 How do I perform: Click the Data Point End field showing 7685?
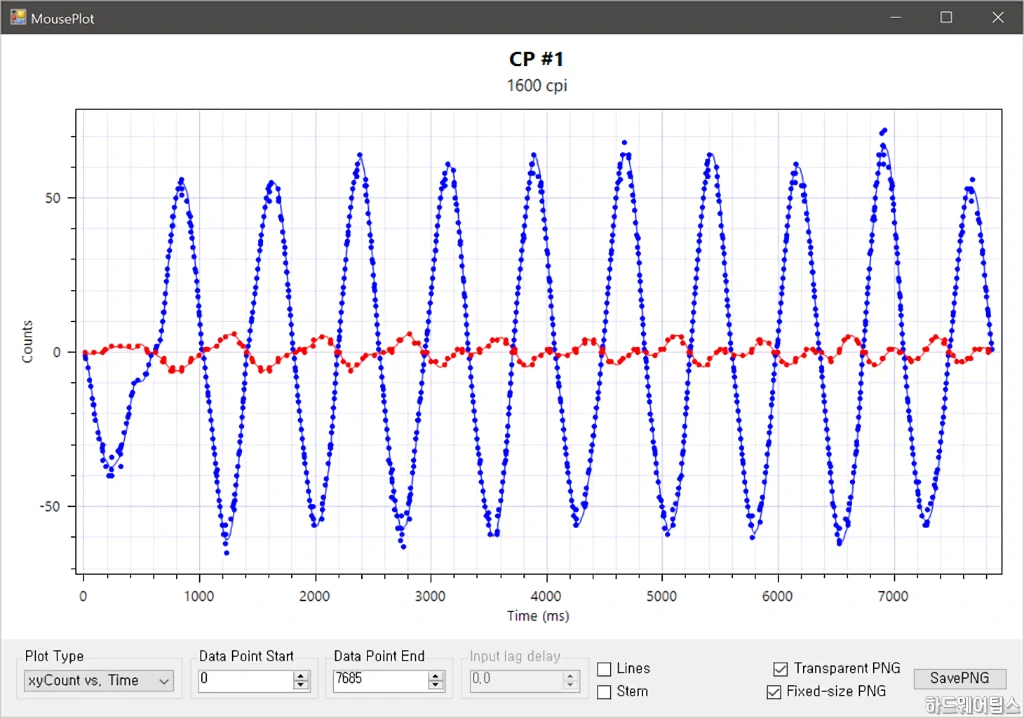tap(381, 680)
